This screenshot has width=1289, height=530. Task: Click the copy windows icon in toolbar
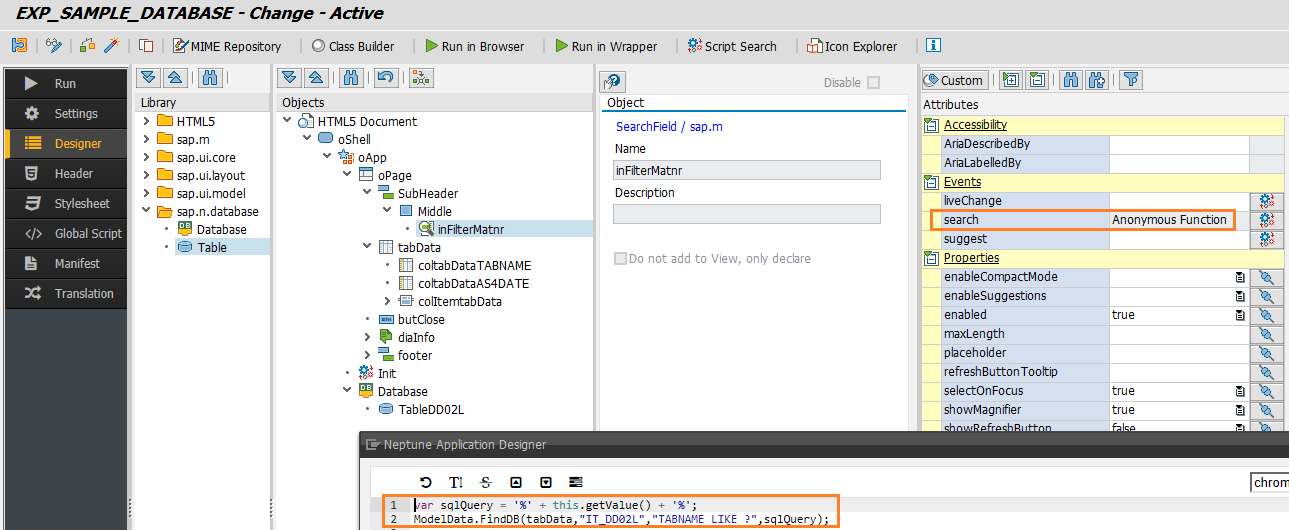tap(146, 46)
